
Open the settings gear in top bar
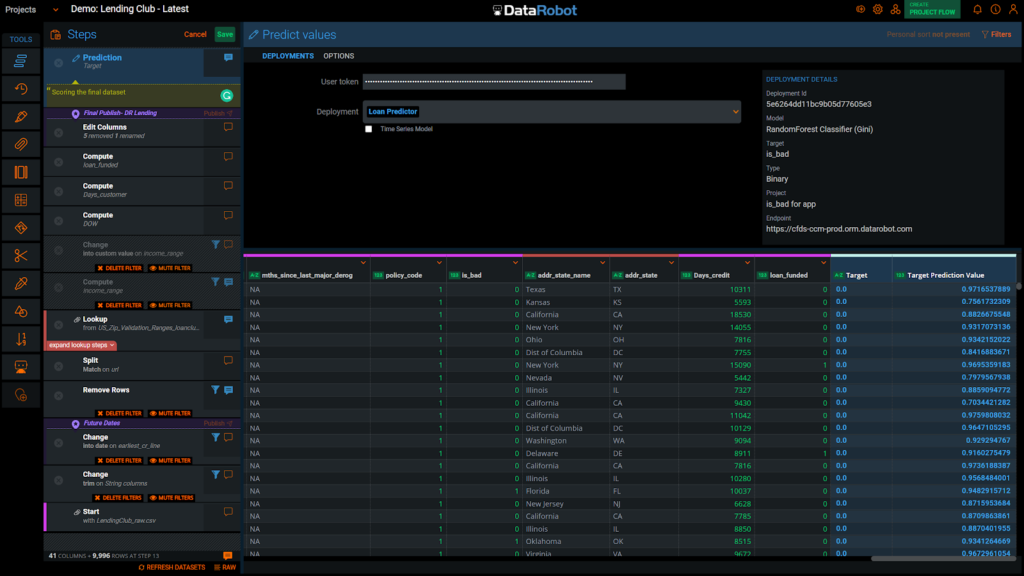click(877, 9)
